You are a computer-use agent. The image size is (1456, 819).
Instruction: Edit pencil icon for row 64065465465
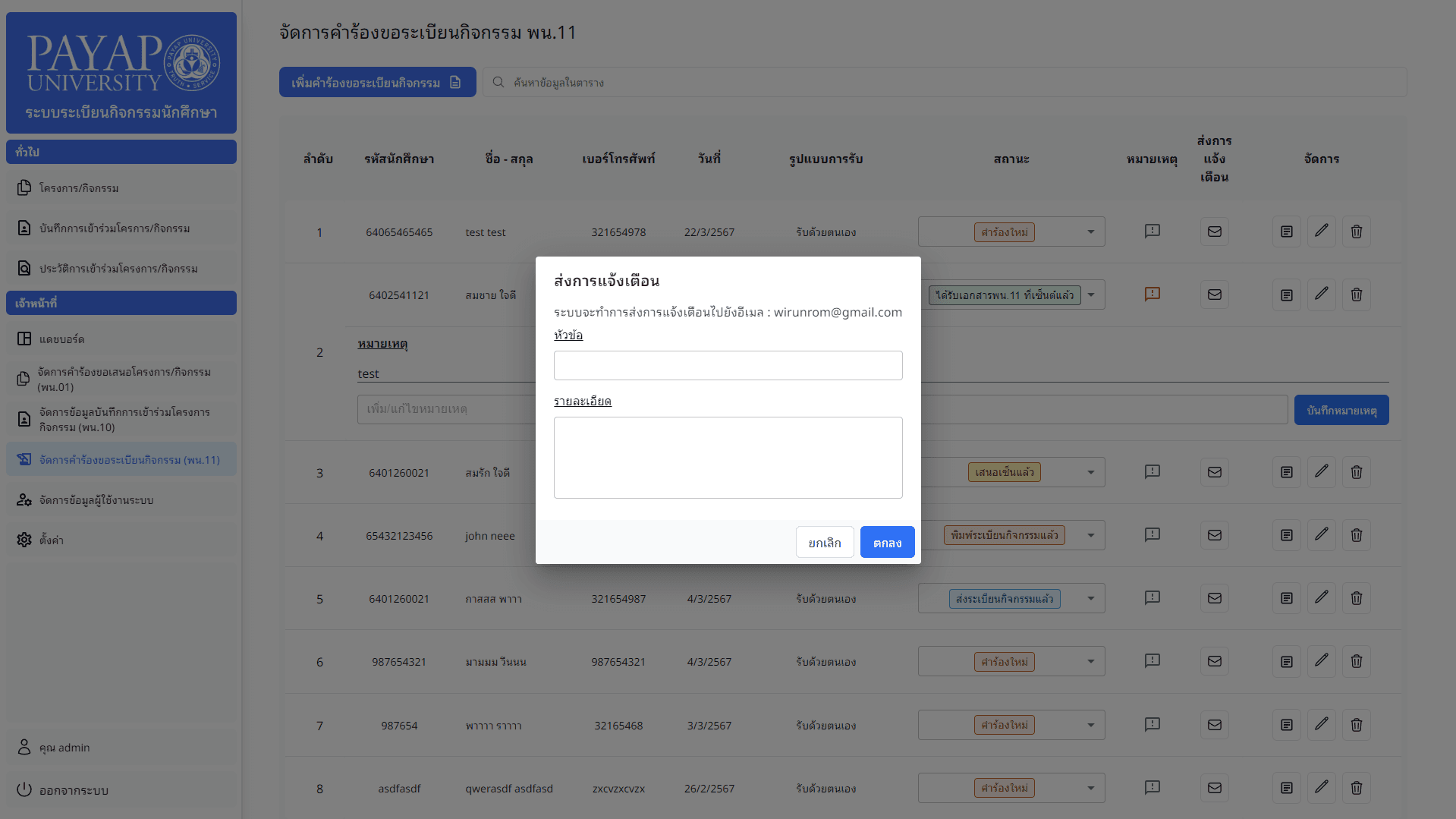(x=1321, y=231)
